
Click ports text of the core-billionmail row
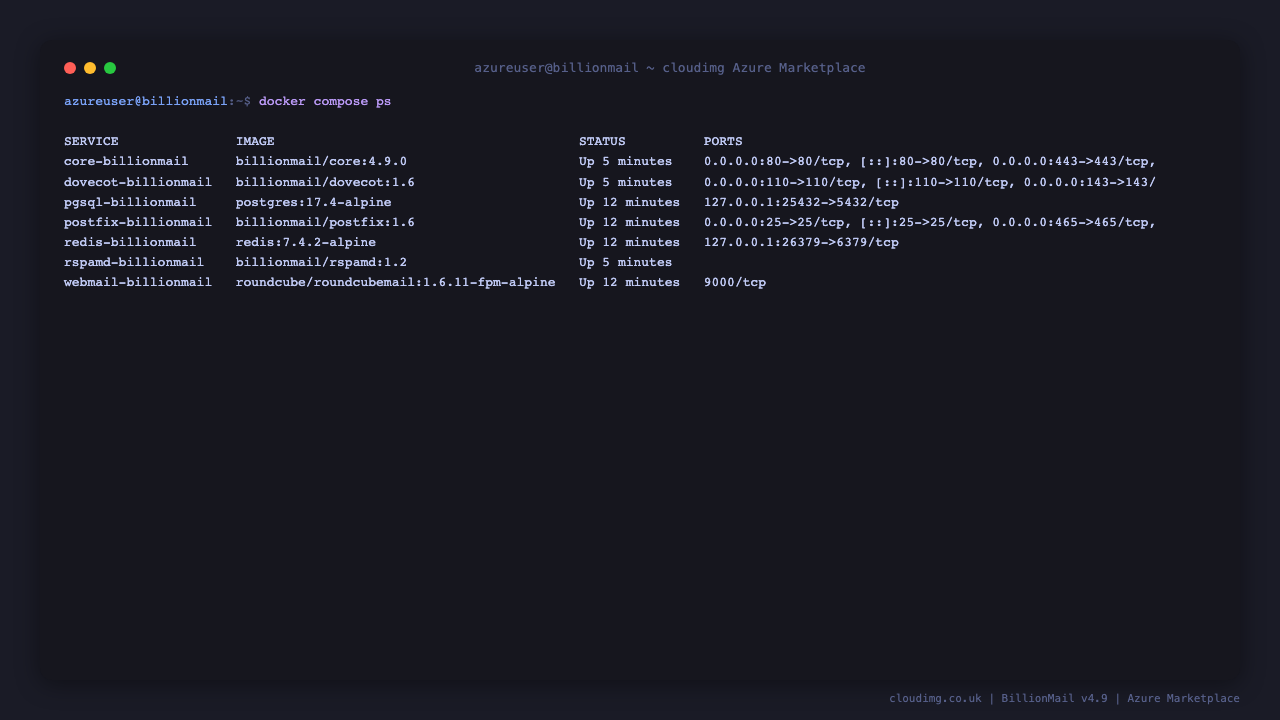point(930,161)
